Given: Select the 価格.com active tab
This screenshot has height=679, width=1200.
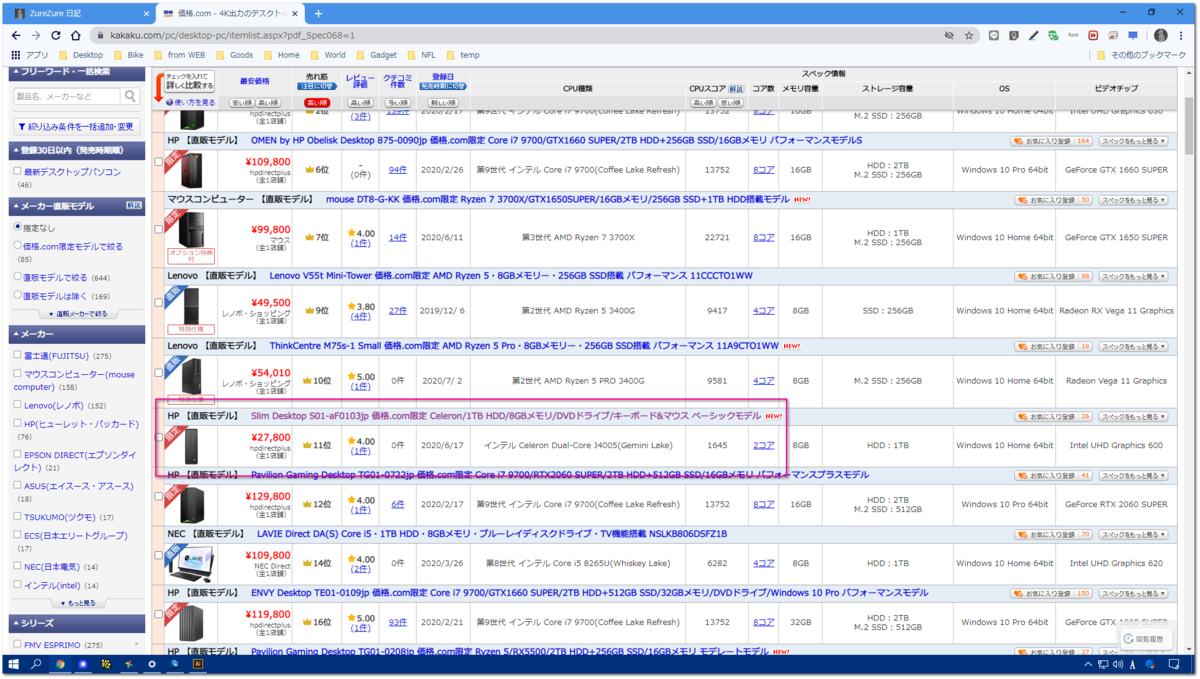Looking at the screenshot, I should [229, 13].
